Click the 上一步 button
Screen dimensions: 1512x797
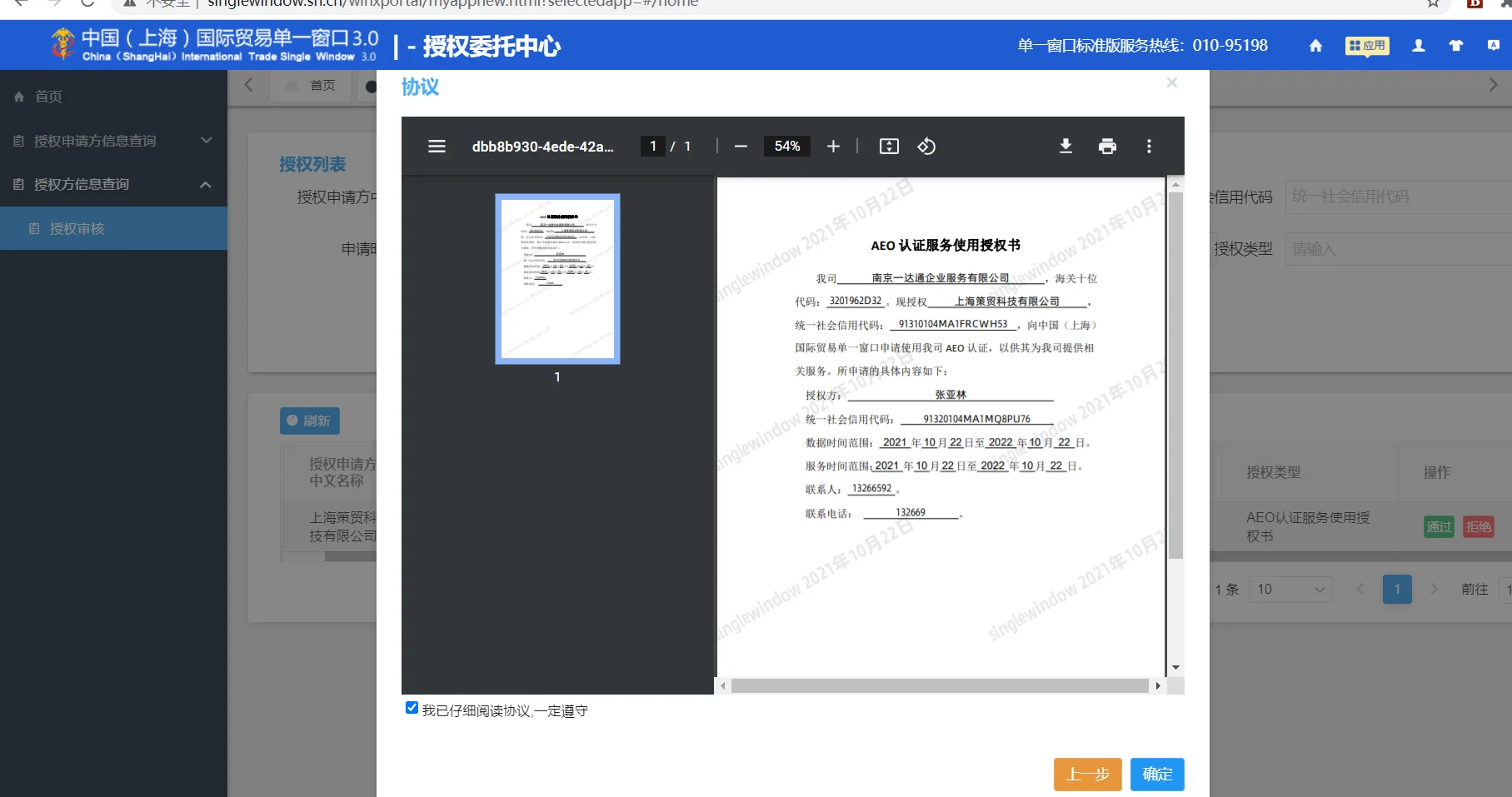click(x=1087, y=775)
